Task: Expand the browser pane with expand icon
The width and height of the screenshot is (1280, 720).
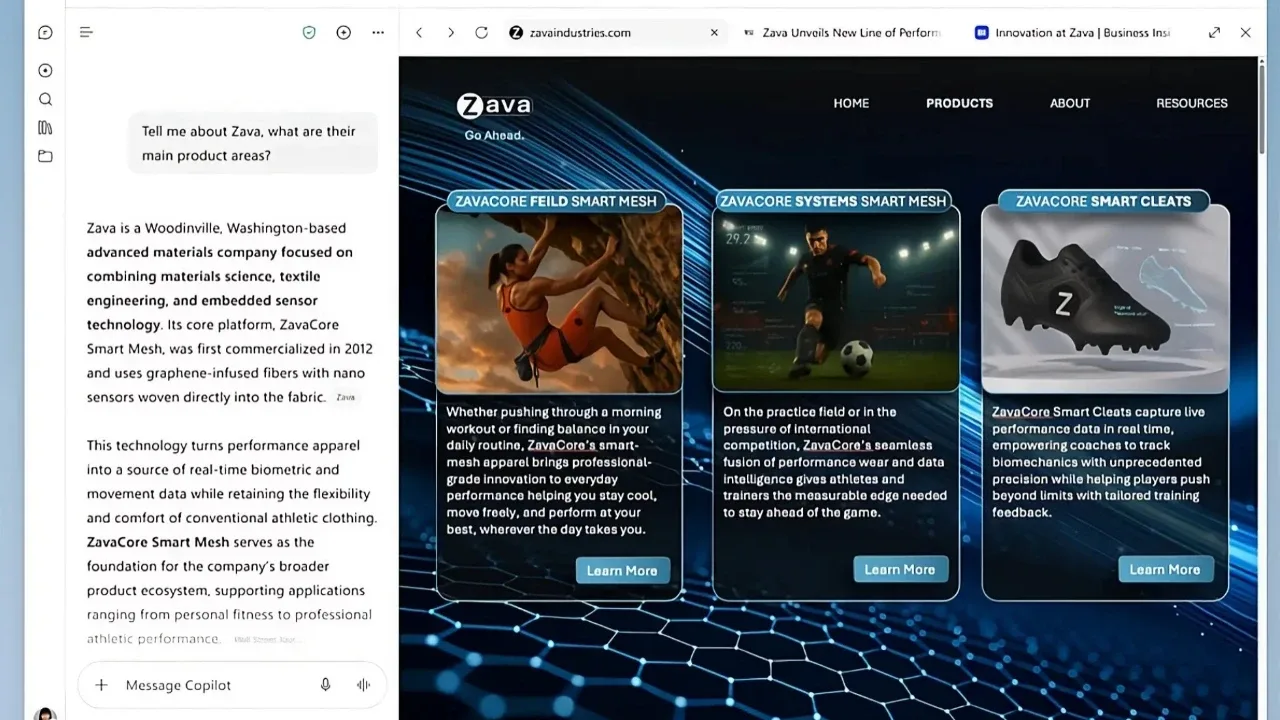Action: pos(1214,32)
